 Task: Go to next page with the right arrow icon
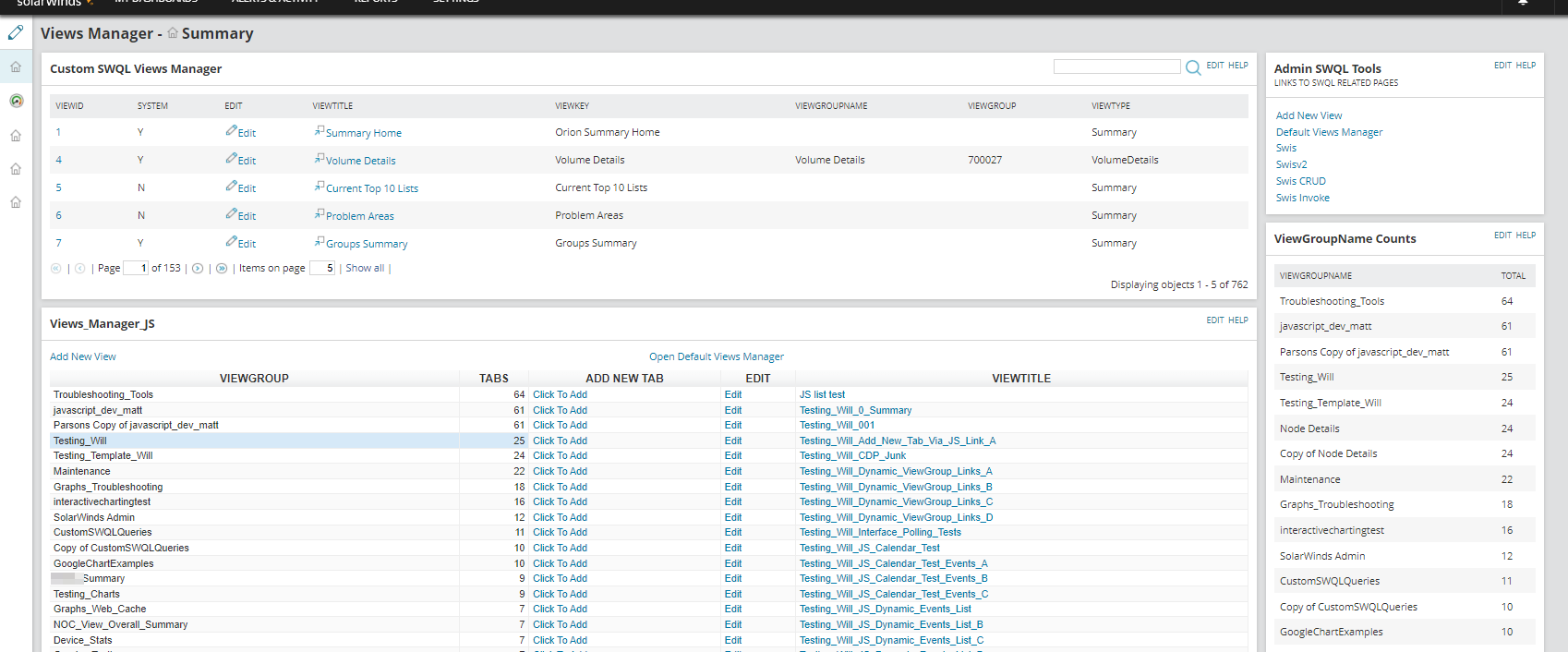coord(198,269)
